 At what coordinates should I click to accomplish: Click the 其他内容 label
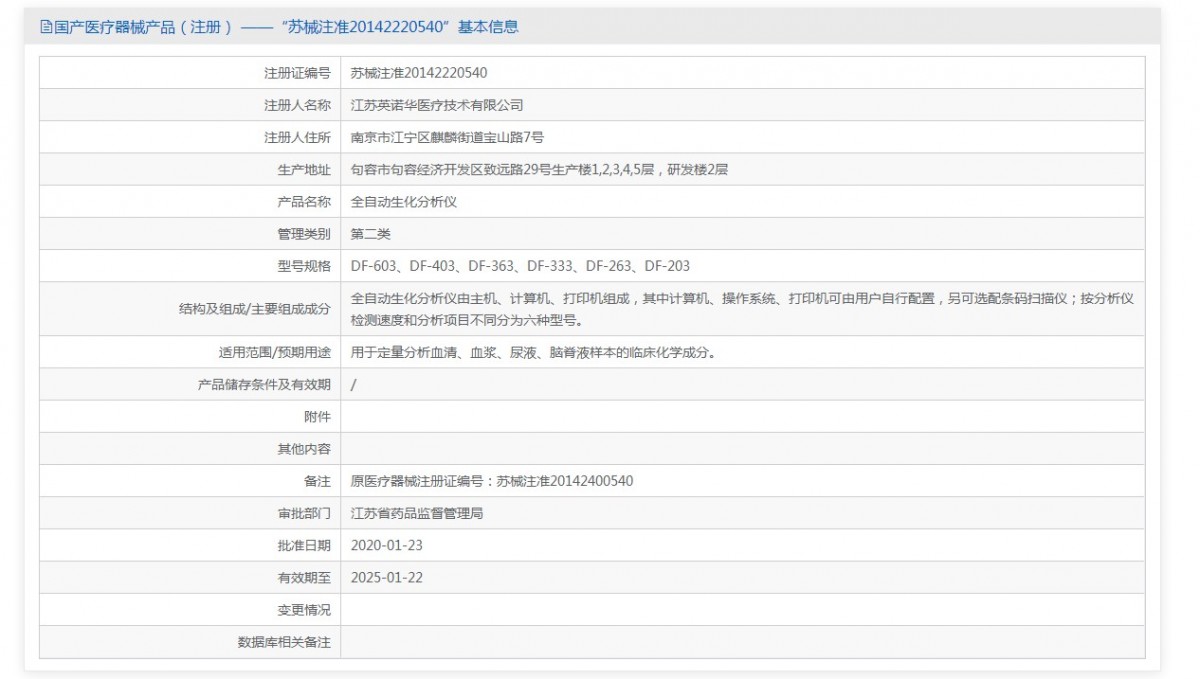point(304,449)
